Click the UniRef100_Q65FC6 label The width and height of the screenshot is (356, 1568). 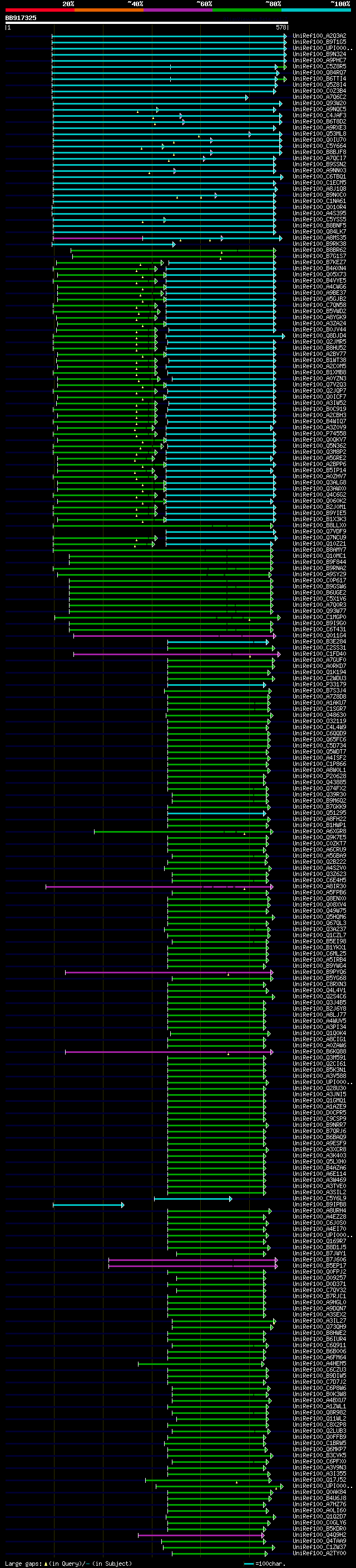319,739
